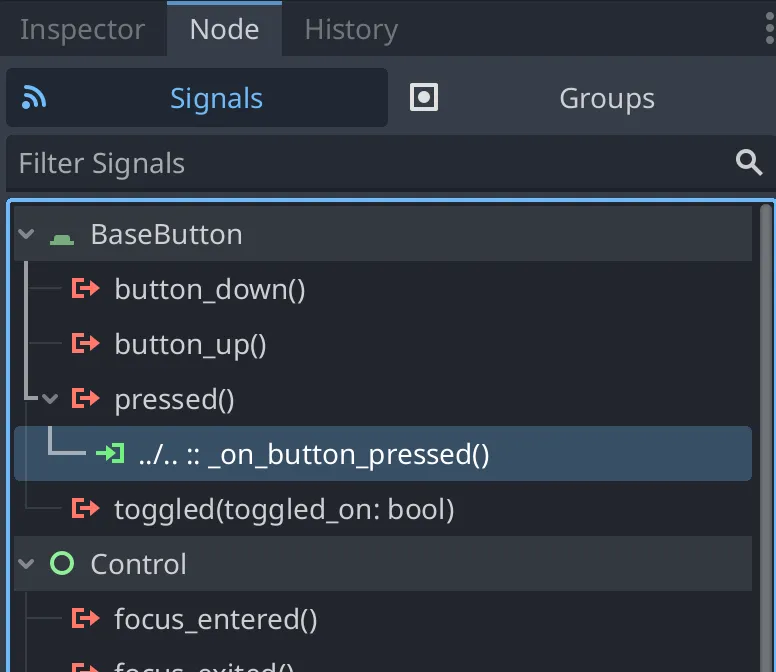Click the focus_entered signal icon
This screenshot has width=776, height=672.
click(x=86, y=620)
